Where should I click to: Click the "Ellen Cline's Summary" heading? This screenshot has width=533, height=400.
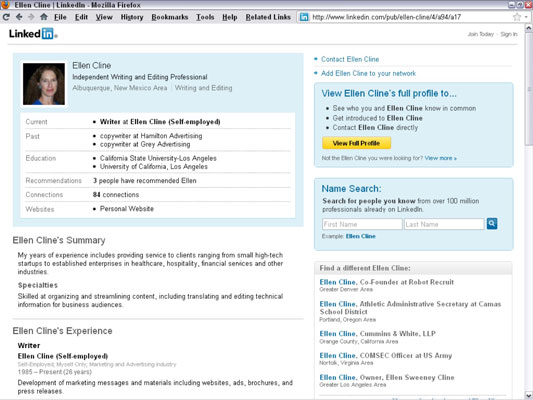tap(59, 240)
